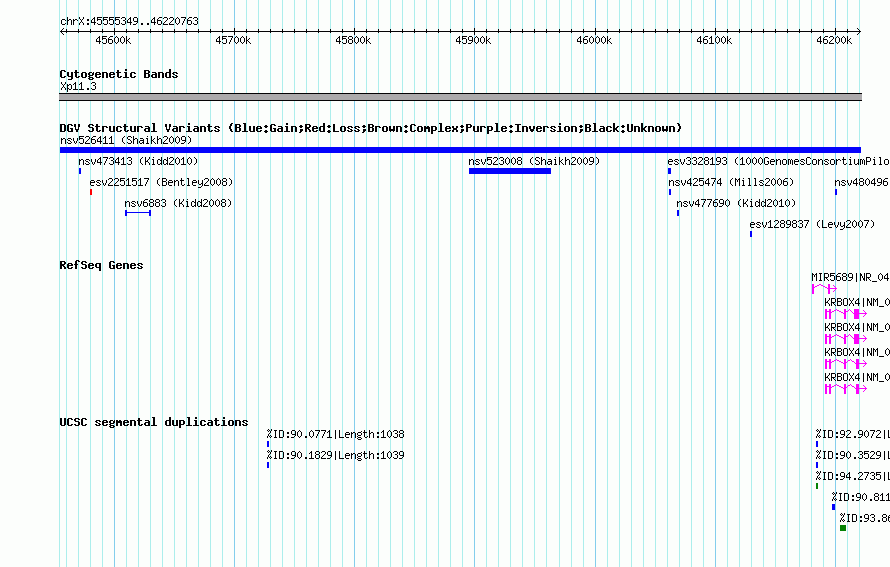Select the last KRBOX4 magenta transcript glyph
890x567 pixels.
tap(846, 389)
